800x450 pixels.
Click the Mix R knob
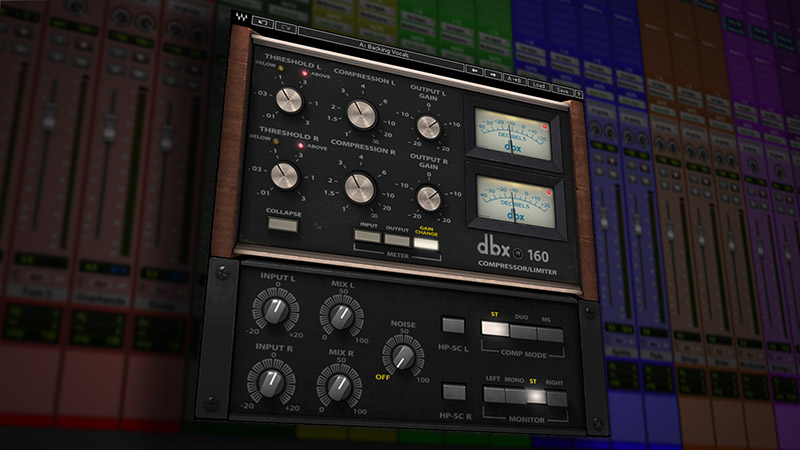(x=339, y=386)
